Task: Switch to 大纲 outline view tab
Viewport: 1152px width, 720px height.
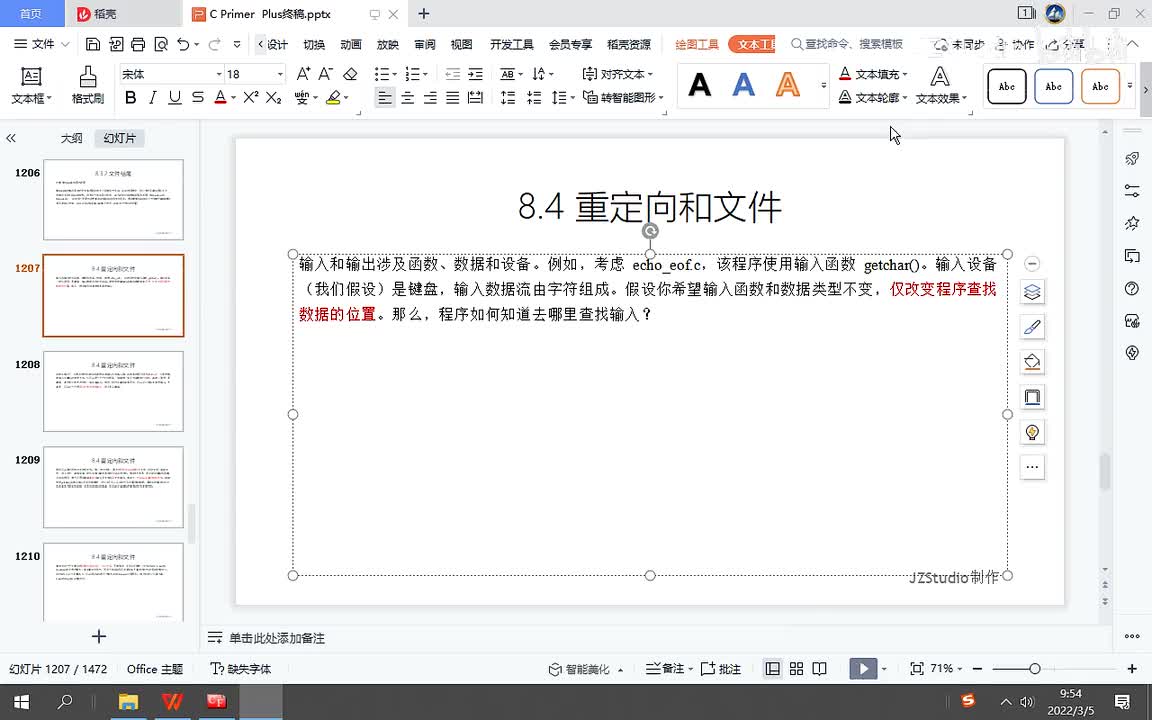Action: [x=71, y=138]
